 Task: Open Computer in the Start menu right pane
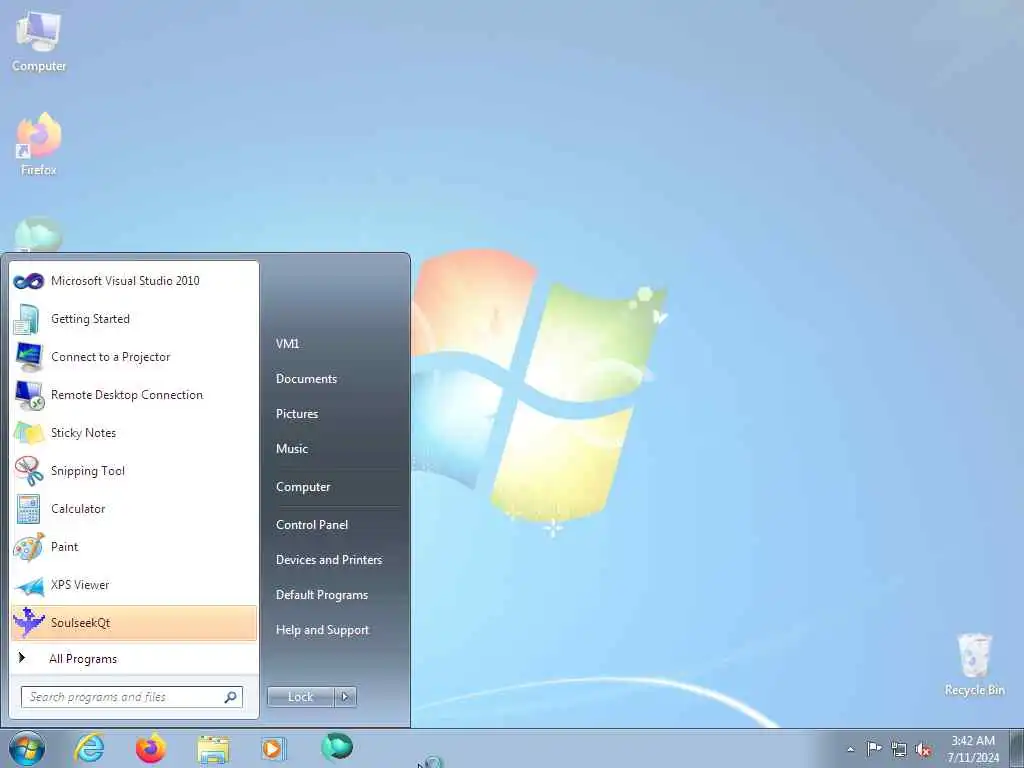tap(303, 487)
